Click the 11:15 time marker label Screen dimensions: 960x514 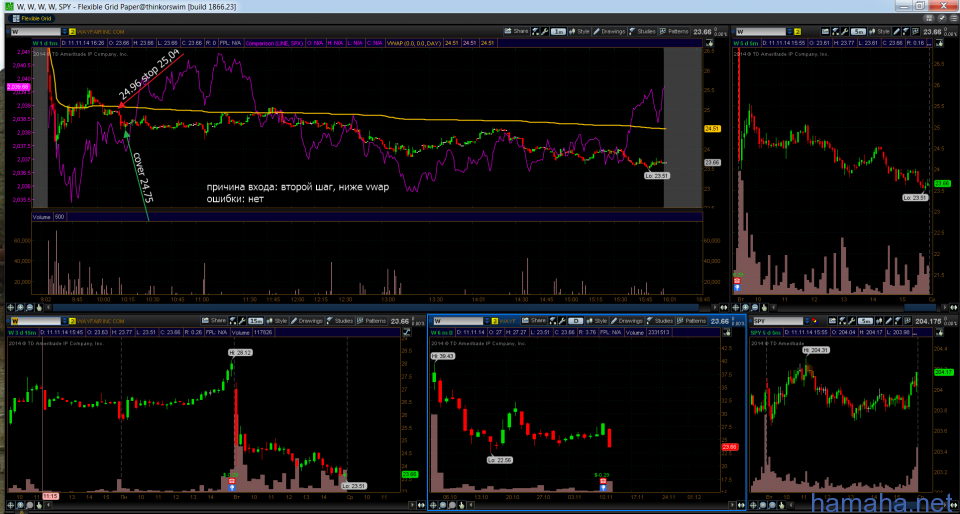51,496
